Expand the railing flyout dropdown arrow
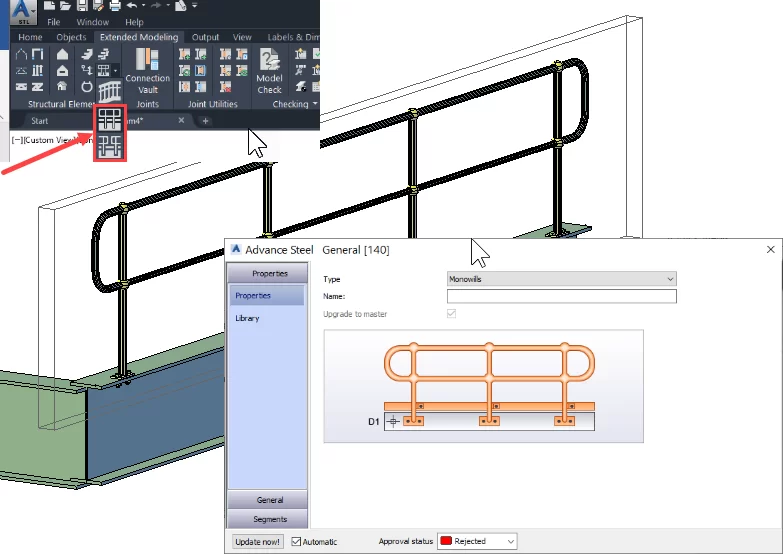Screen dimensions: 783x554 click(117, 71)
